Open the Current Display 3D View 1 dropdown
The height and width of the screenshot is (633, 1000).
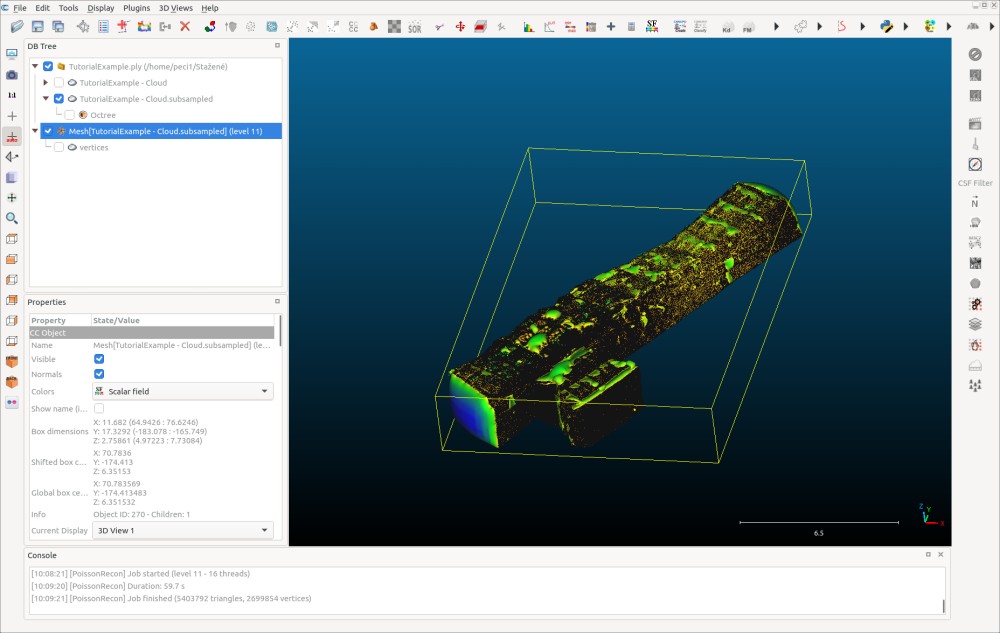coord(183,530)
